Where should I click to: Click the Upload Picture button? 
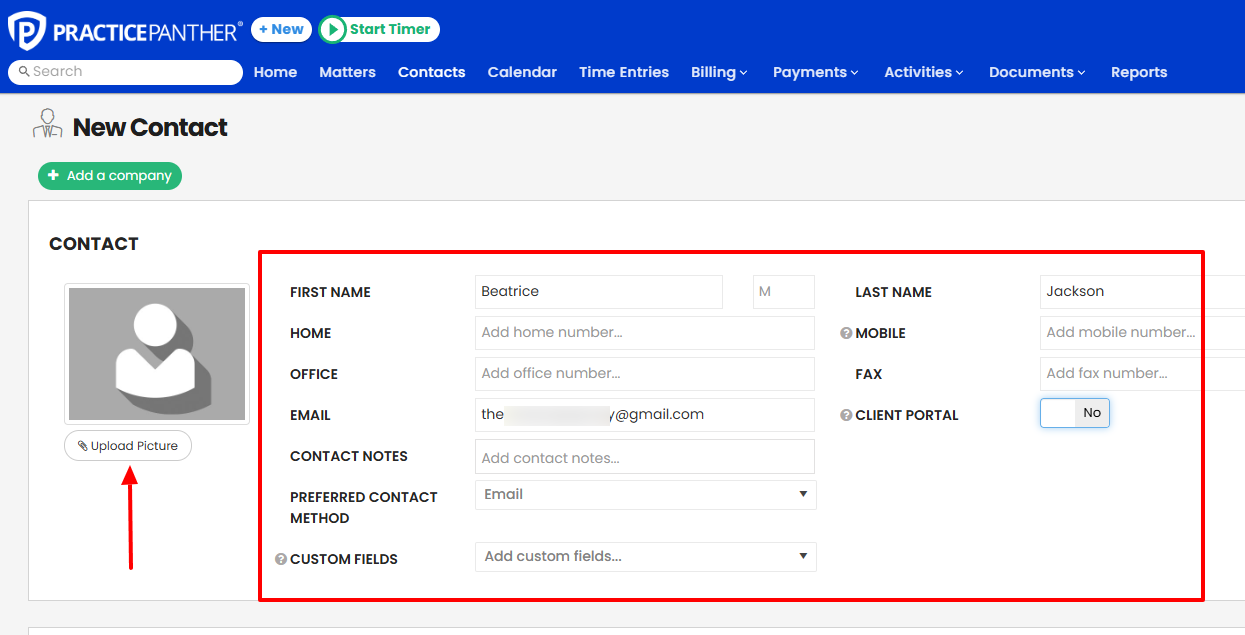[127, 445]
